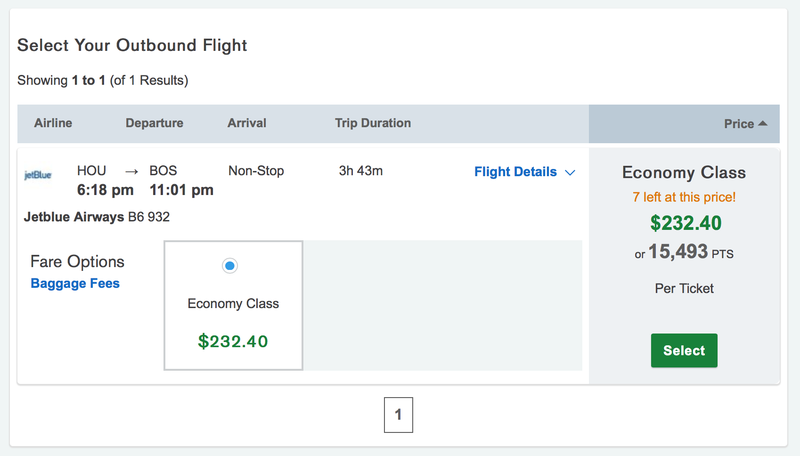
Task: Go to results page 1
Action: pos(398,415)
